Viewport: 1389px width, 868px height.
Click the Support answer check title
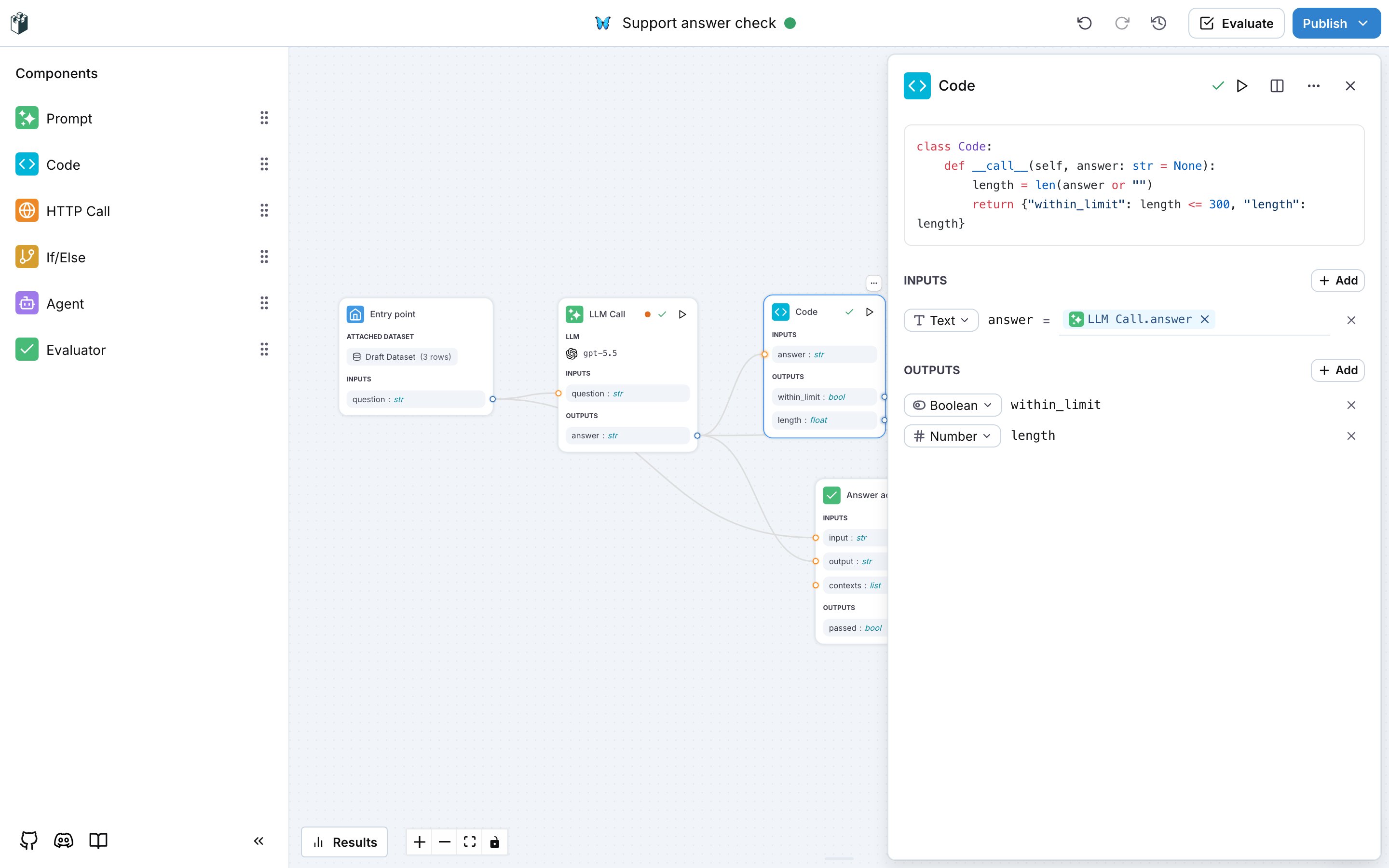click(x=698, y=23)
